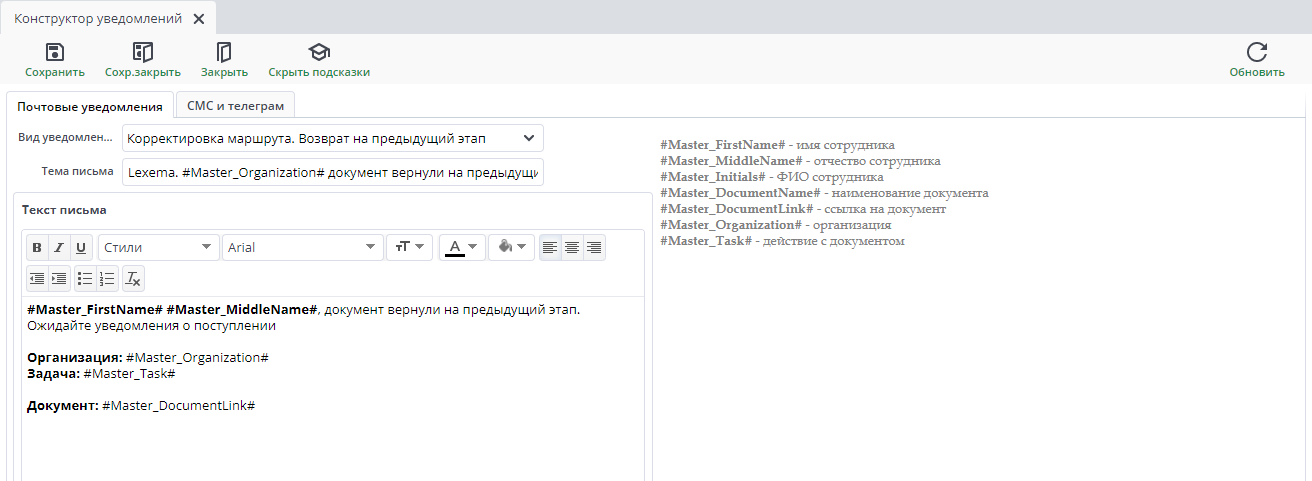Click Документ: label in letter body
Viewport: 1312px width, 481px height.
(x=62, y=405)
